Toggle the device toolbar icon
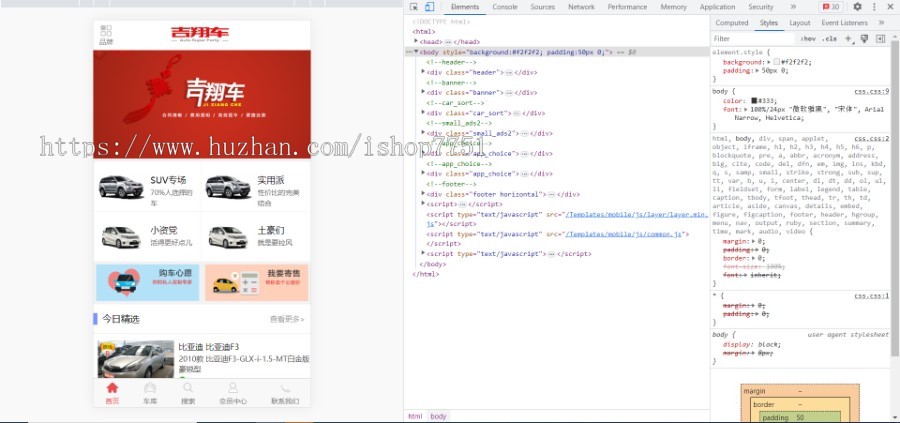Viewport: 900px width, 423px height. (x=429, y=7)
